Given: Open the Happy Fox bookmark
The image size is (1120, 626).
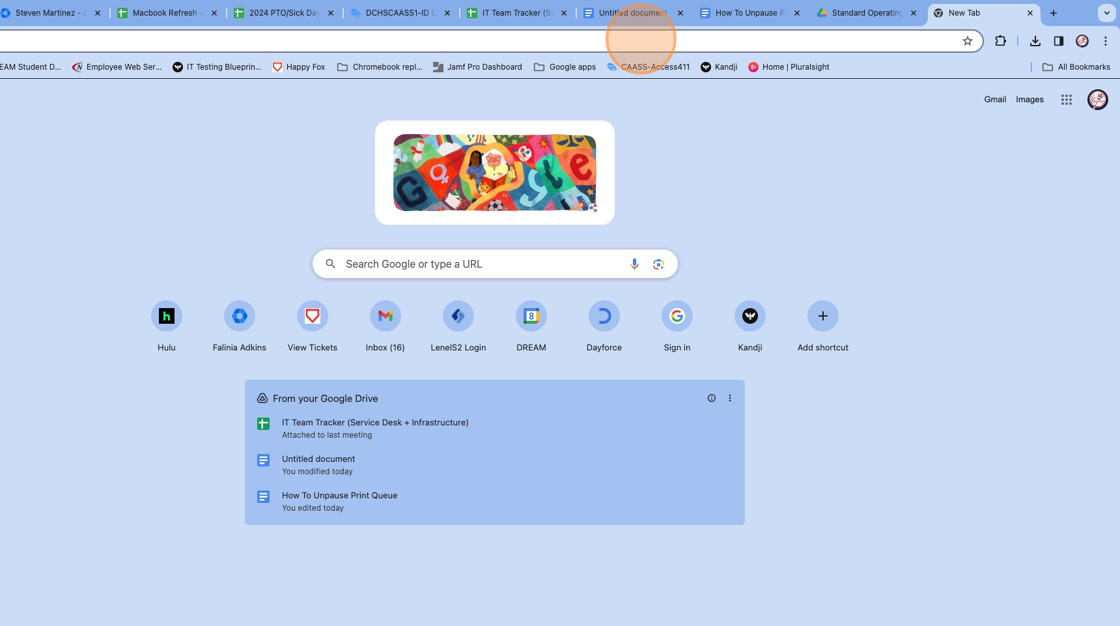Looking at the screenshot, I should pyautogui.click(x=299, y=66).
